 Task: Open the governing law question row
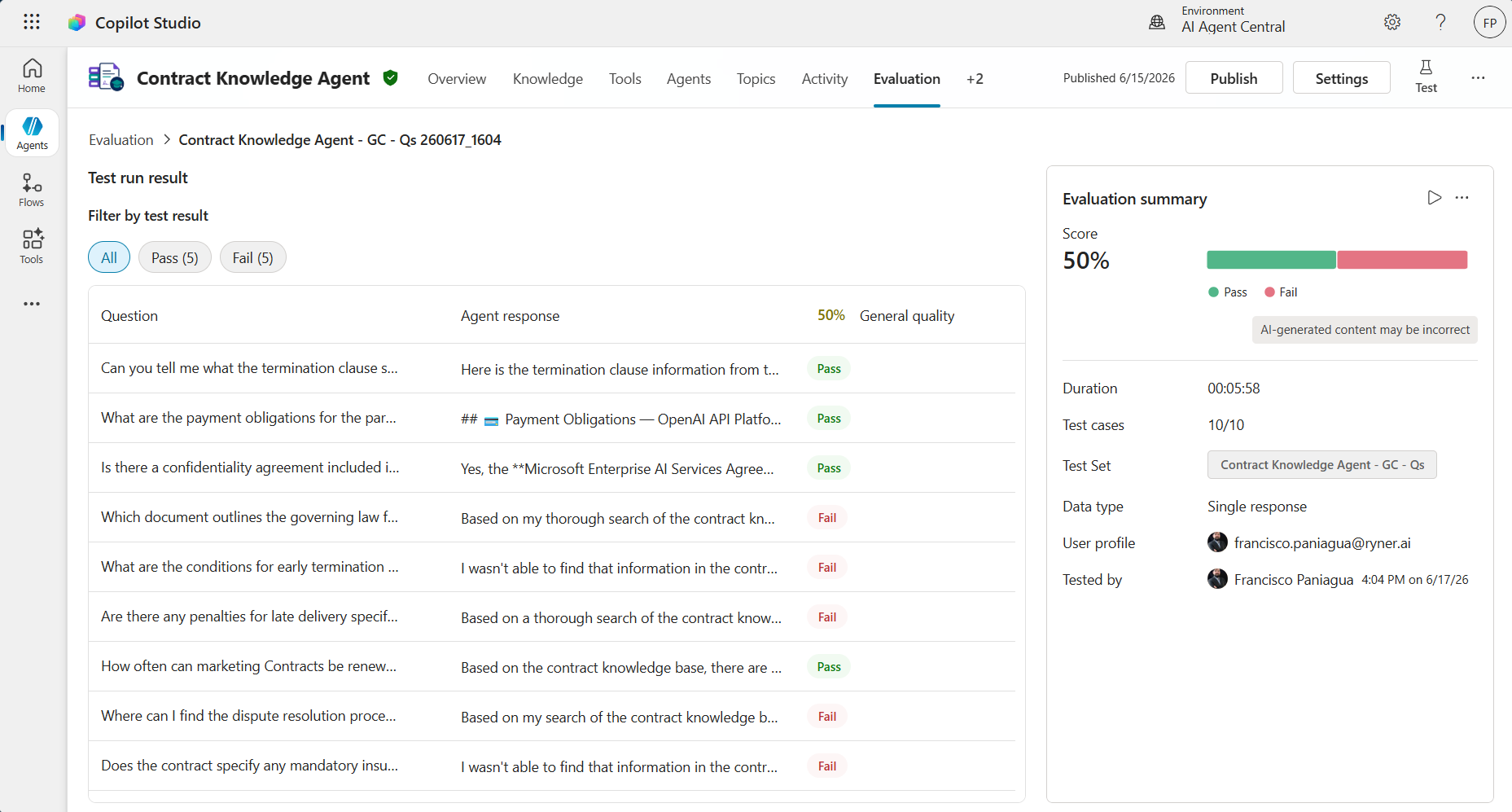552,518
